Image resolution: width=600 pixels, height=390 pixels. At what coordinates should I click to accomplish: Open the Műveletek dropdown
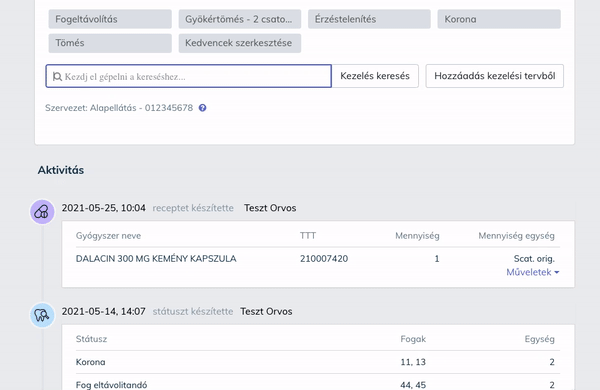[533, 272]
